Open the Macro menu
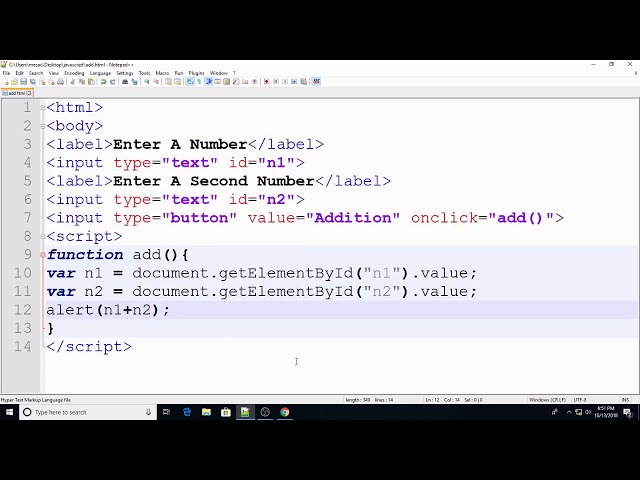This screenshot has height=480, width=640. point(162,73)
